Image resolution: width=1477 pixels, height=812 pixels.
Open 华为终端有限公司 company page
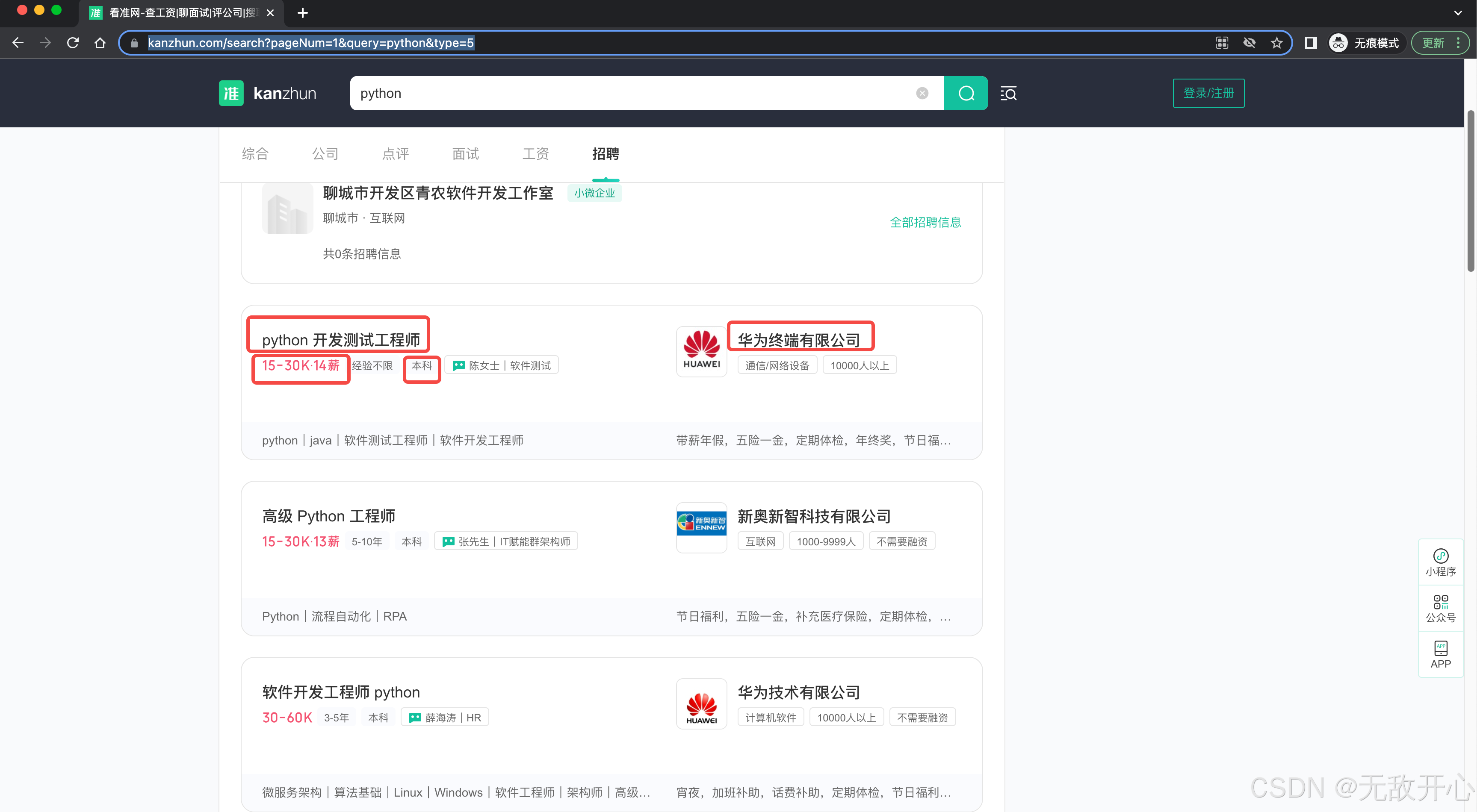click(x=799, y=340)
